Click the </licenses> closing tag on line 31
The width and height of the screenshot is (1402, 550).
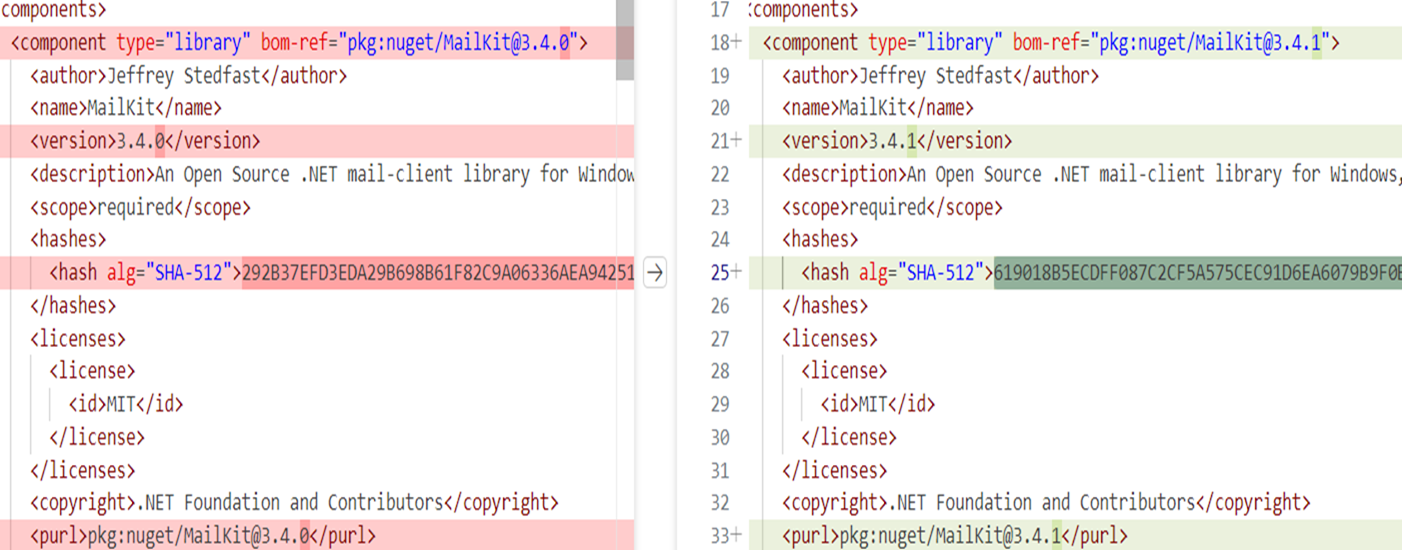[x=834, y=469]
